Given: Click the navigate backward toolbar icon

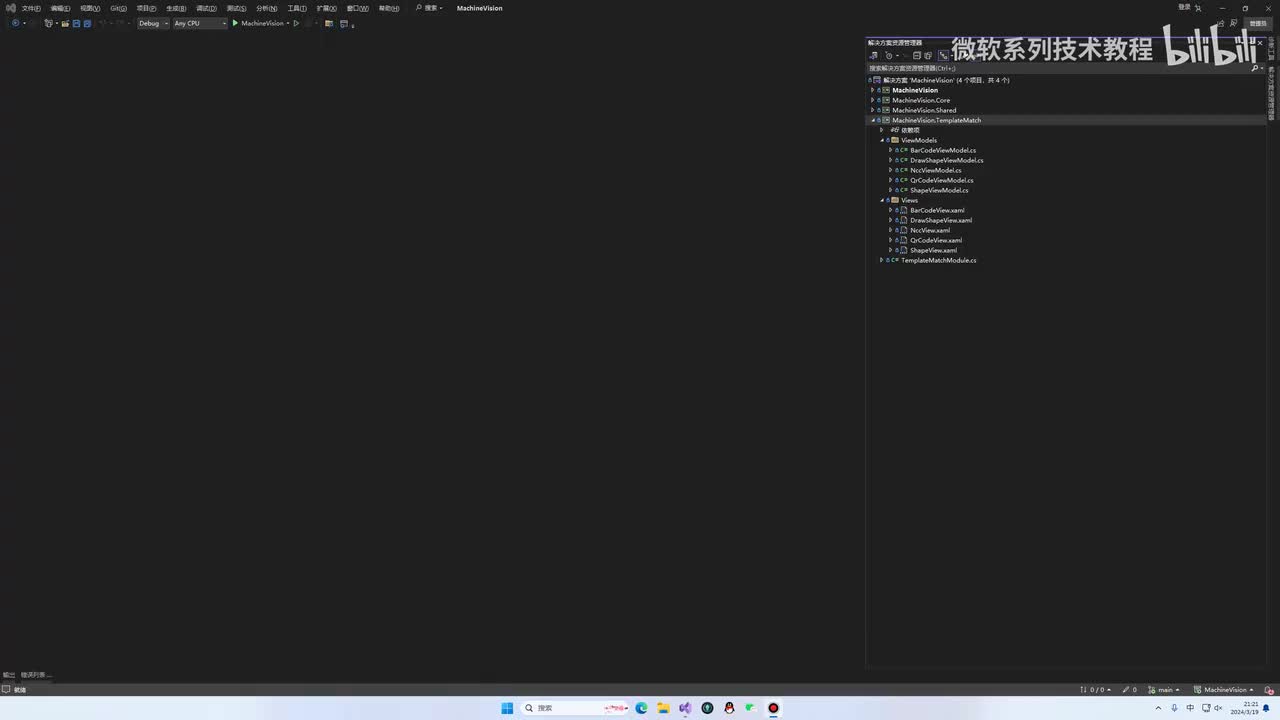Looking at the screenshot, I should pos(15,23).
